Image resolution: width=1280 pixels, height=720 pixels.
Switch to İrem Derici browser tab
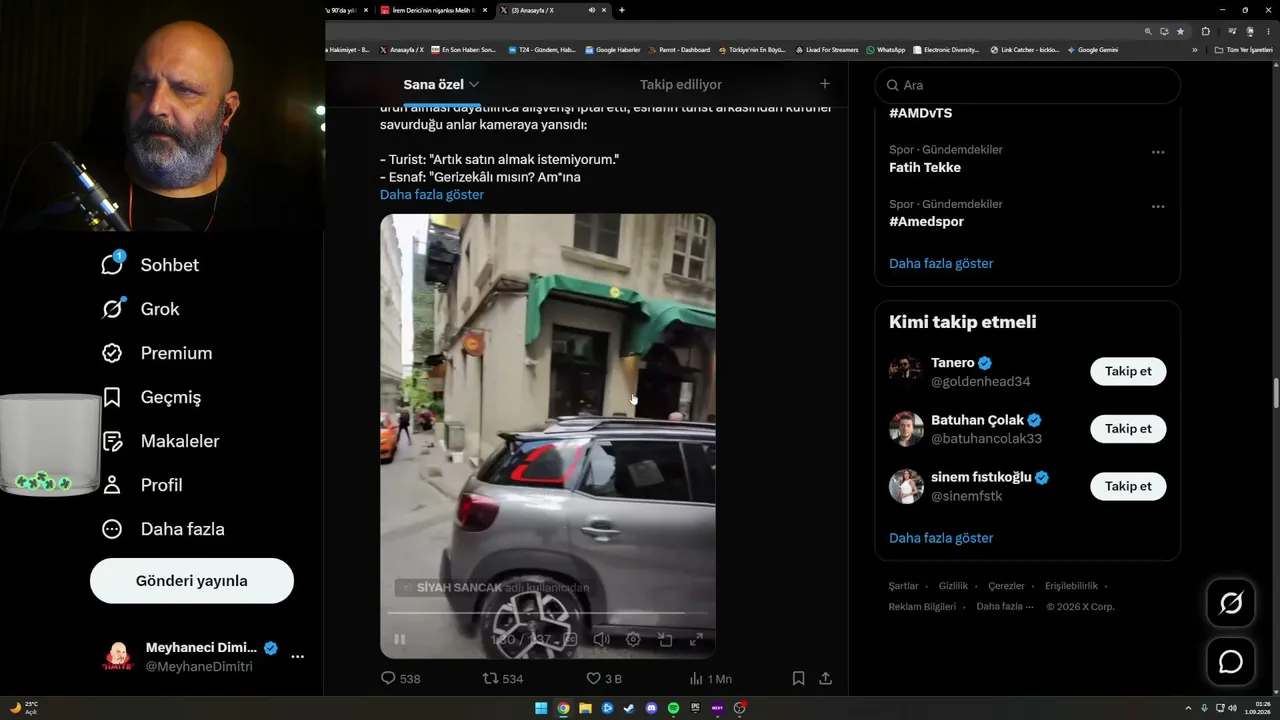point(434,10)
